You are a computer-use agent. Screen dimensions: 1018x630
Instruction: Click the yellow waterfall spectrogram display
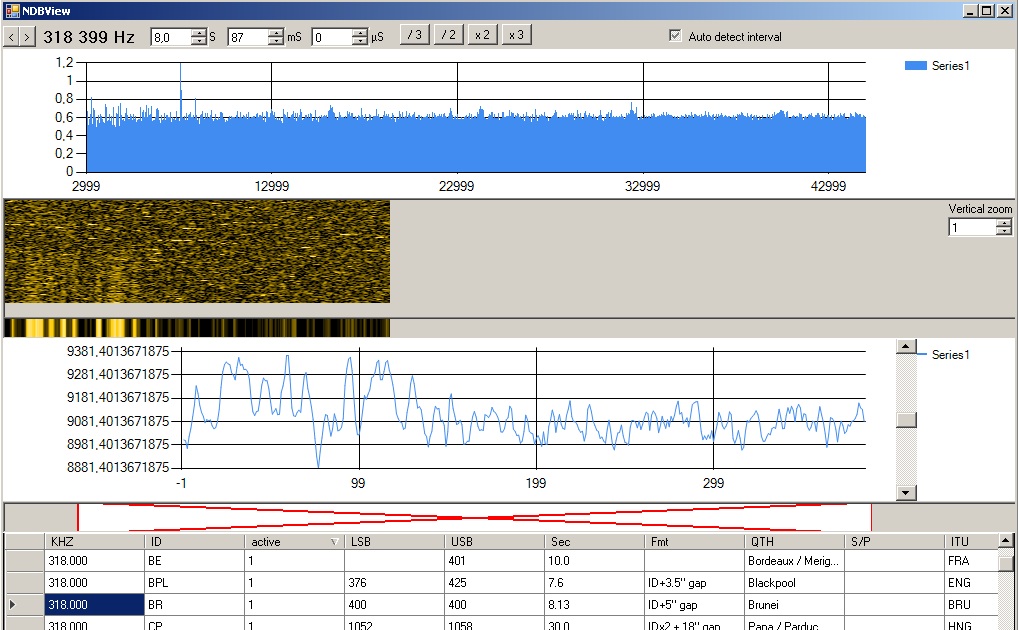[x=197, y=252]
